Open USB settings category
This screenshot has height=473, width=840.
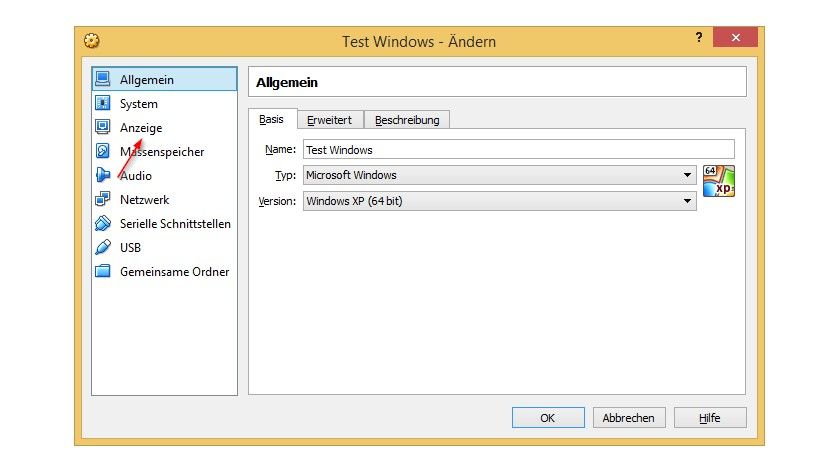click(164, 247)
